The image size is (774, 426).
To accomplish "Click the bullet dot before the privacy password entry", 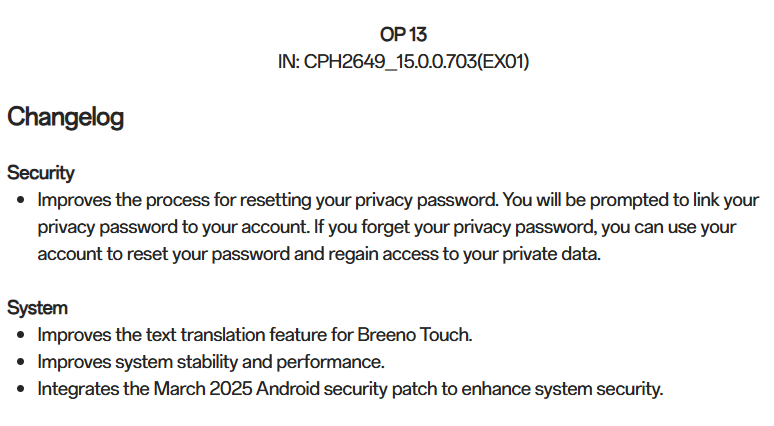I will [22, 200].
